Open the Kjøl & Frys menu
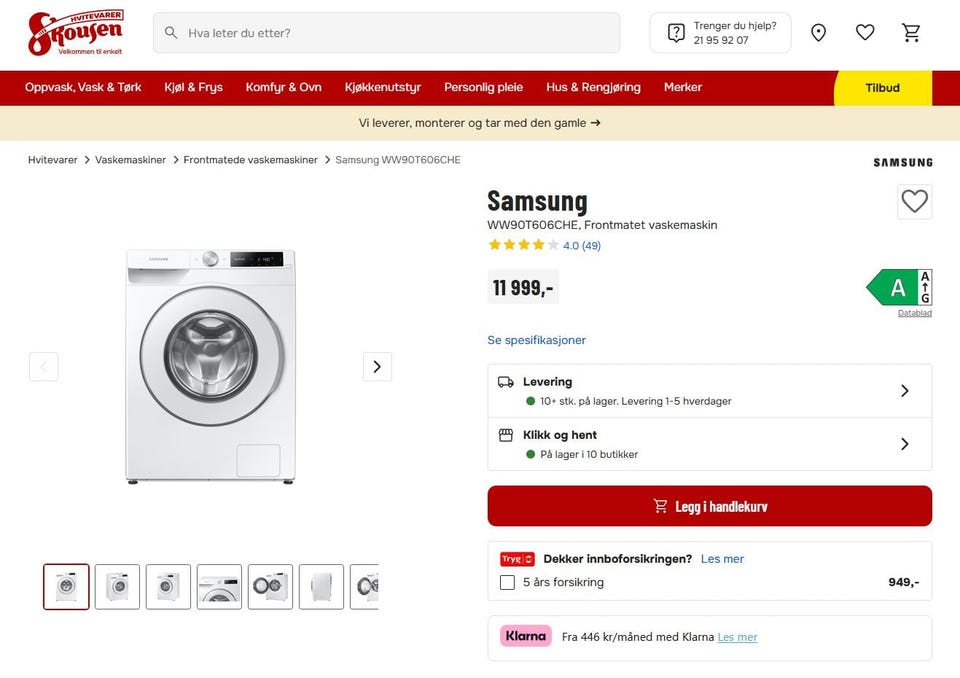Screen dimensions: 960x678 coord(194,87)
